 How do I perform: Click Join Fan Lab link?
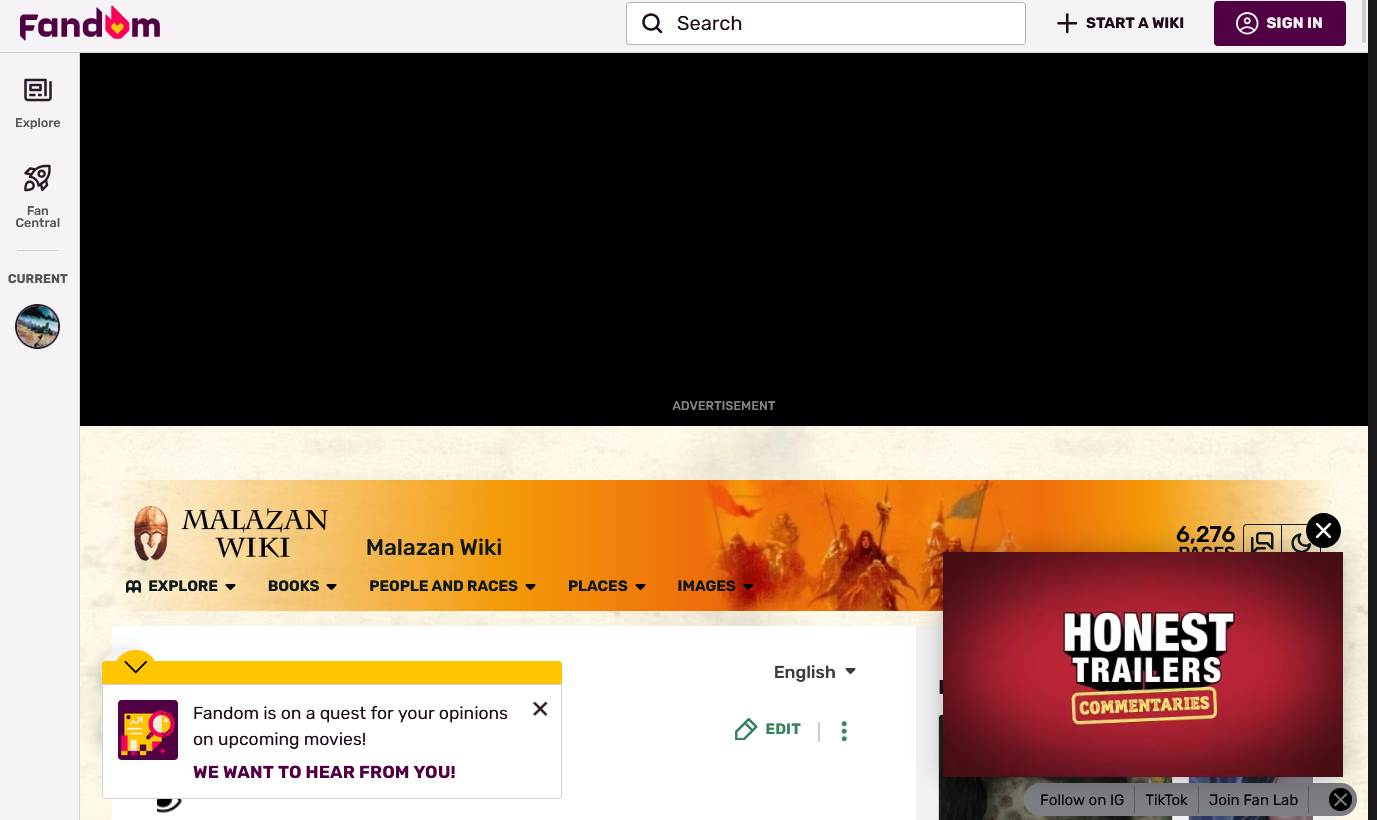tap(1253, 800)
